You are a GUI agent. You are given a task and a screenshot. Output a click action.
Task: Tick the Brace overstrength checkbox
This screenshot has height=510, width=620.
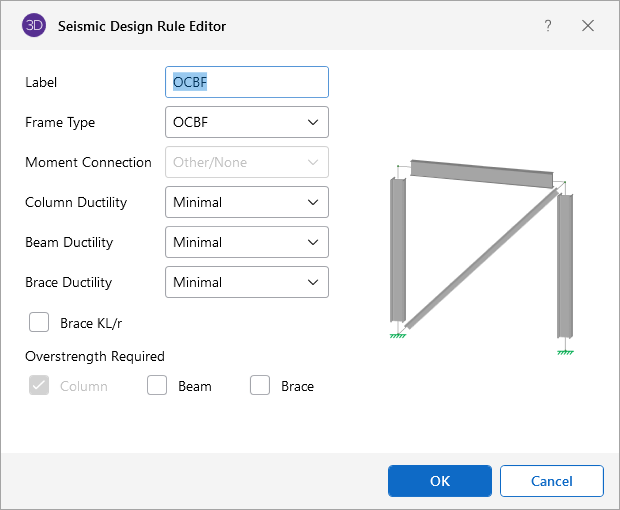point(260,385)
